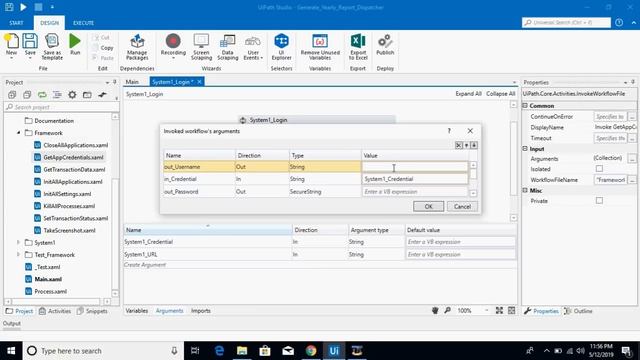Screen dimensions: 640x360
Task: Open Google Chrome from the taskbar
Action: click(311, 351)
